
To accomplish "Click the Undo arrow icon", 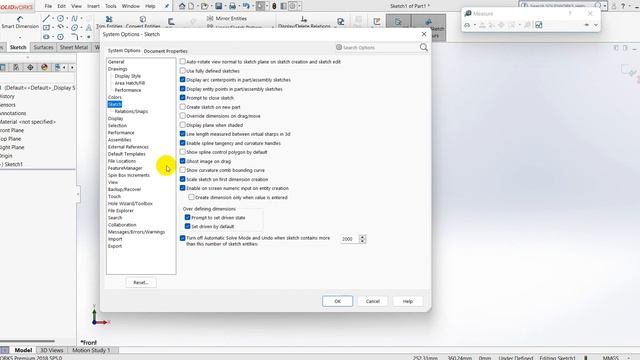I will click(246, 6).
